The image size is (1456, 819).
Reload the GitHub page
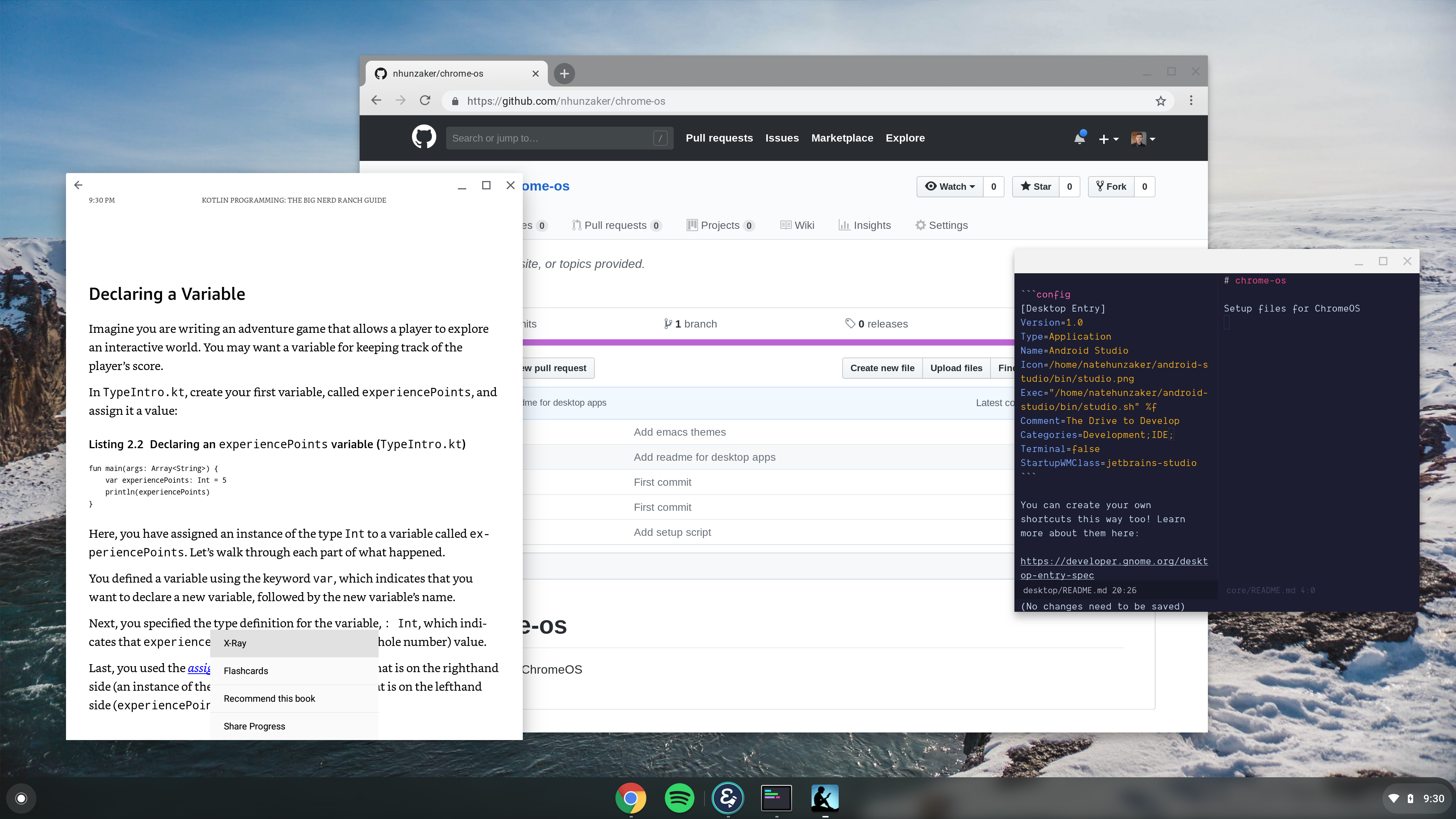coord(425,101)
